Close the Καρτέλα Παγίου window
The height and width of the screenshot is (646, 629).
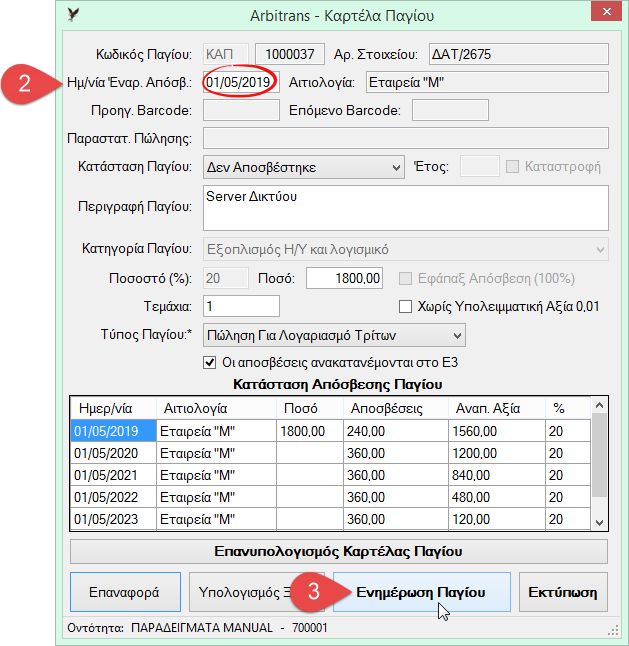(x=606, y=12)
